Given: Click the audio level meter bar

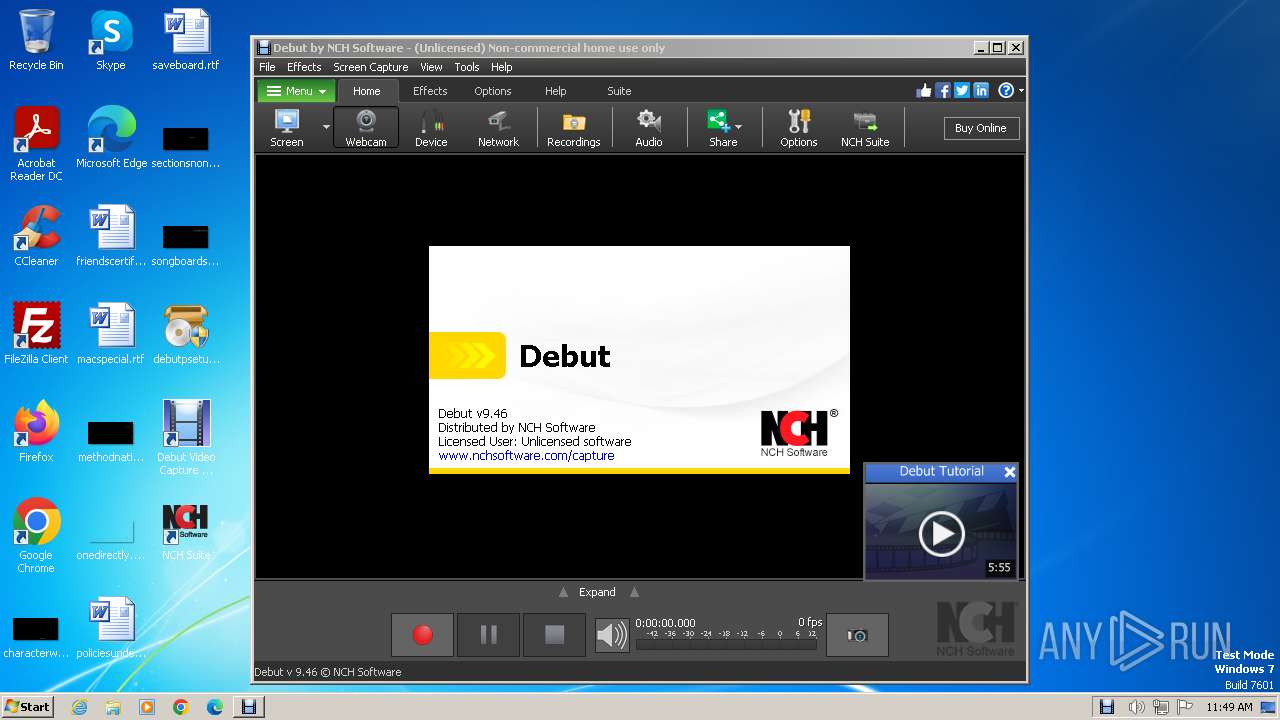Looking at the screenshot, I should [726, 645].
